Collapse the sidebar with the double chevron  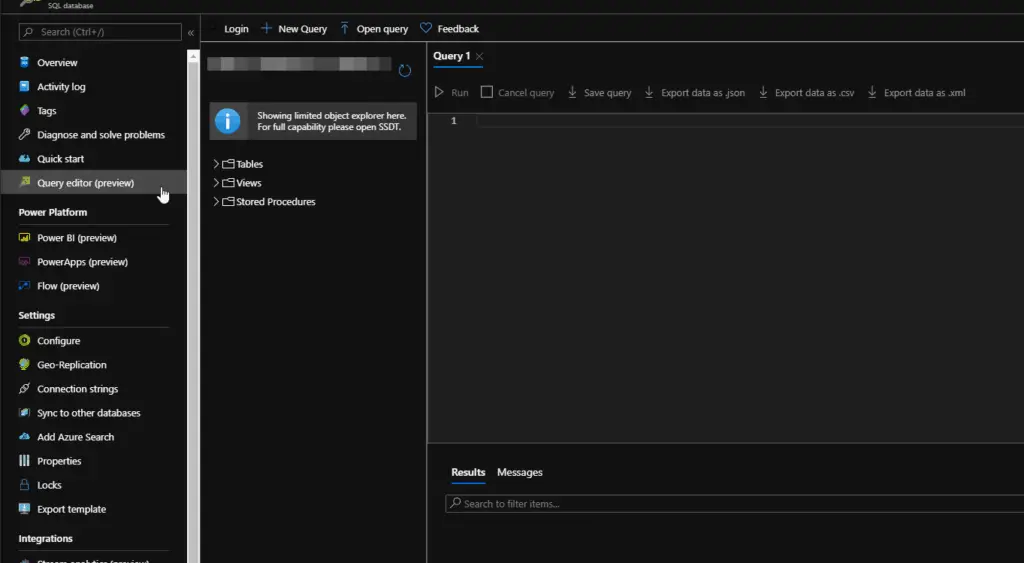pyautogui.click(x=191, y=33)
